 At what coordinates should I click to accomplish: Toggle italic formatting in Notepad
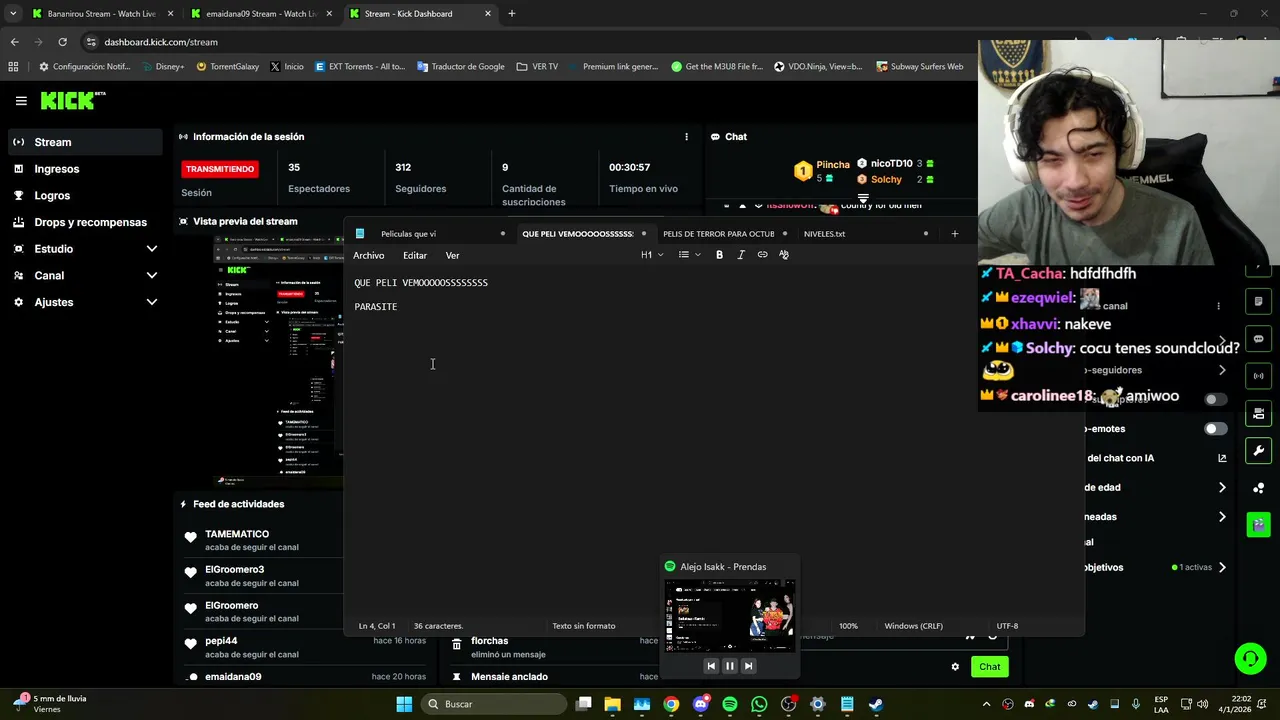click(741, 255)
